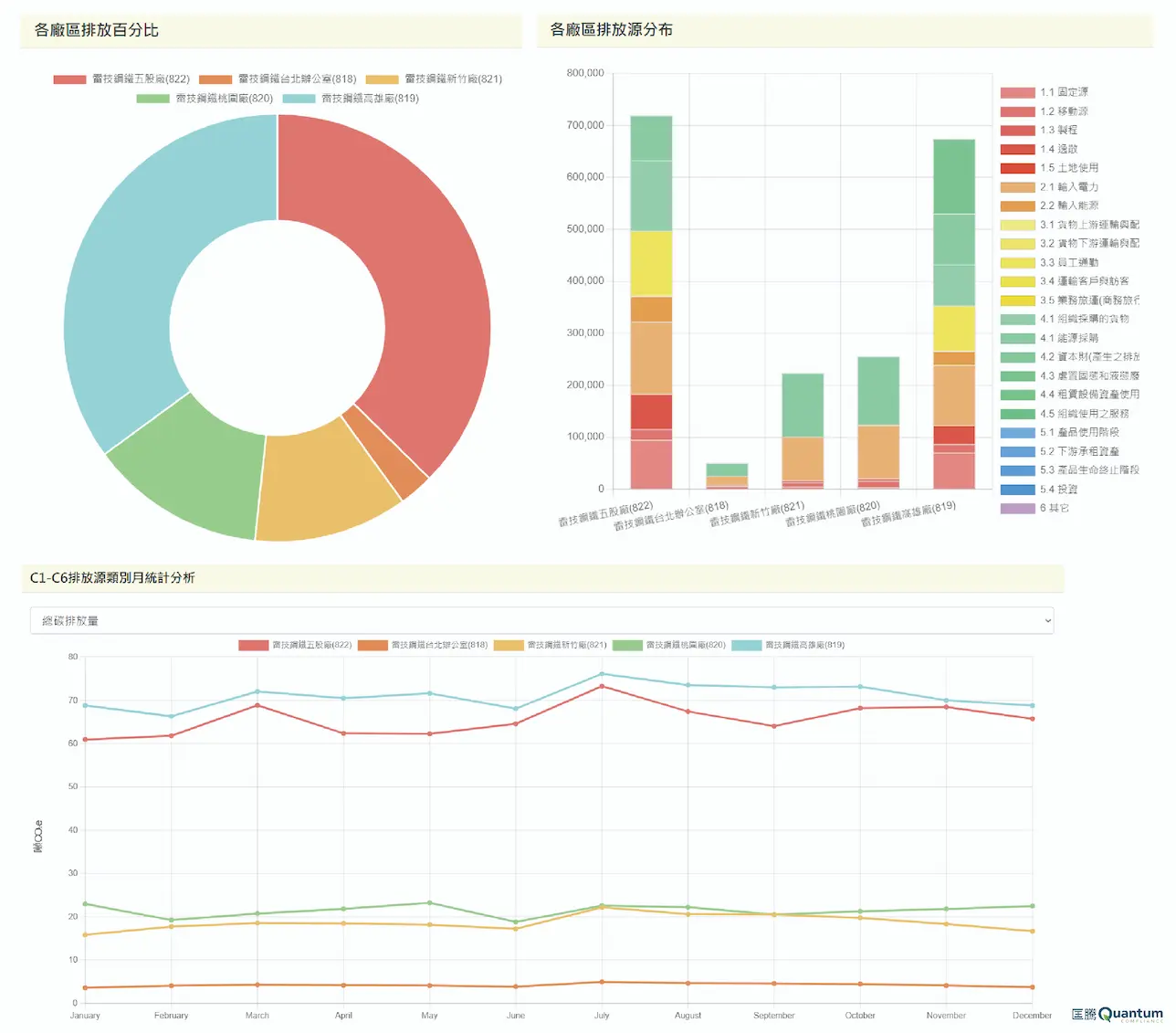
Task: Toggle 雷技鋼鐵五股廠(822) legend in donut chart
Action: pyautogui.click(x=121, y=79)
